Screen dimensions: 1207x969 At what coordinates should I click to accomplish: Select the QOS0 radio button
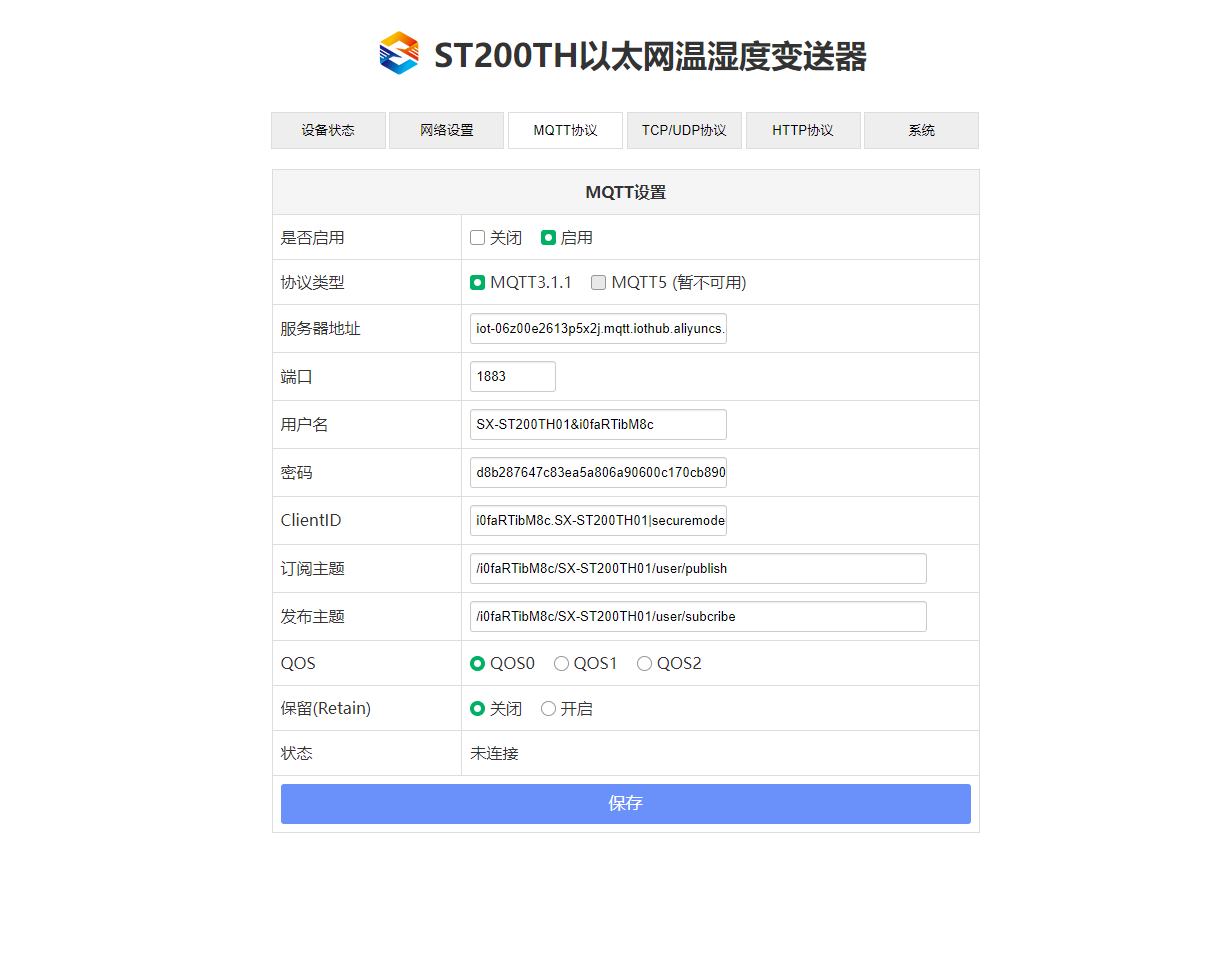pyautogui.click(x=478, y=664)
